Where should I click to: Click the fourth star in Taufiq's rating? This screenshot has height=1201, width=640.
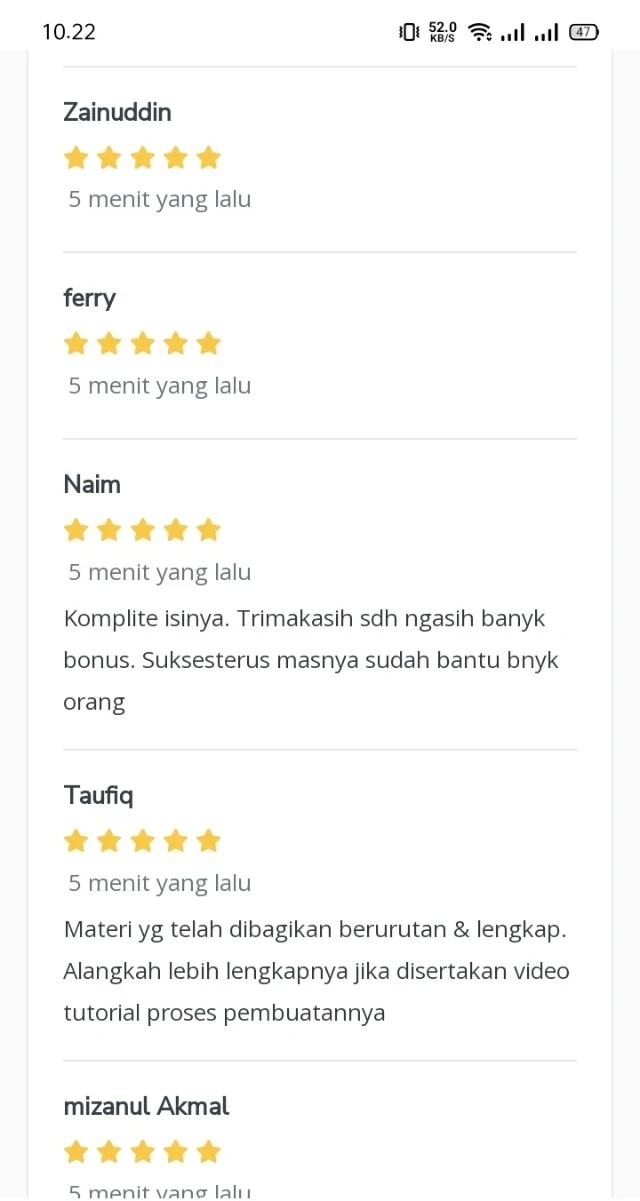pos(175,841)
